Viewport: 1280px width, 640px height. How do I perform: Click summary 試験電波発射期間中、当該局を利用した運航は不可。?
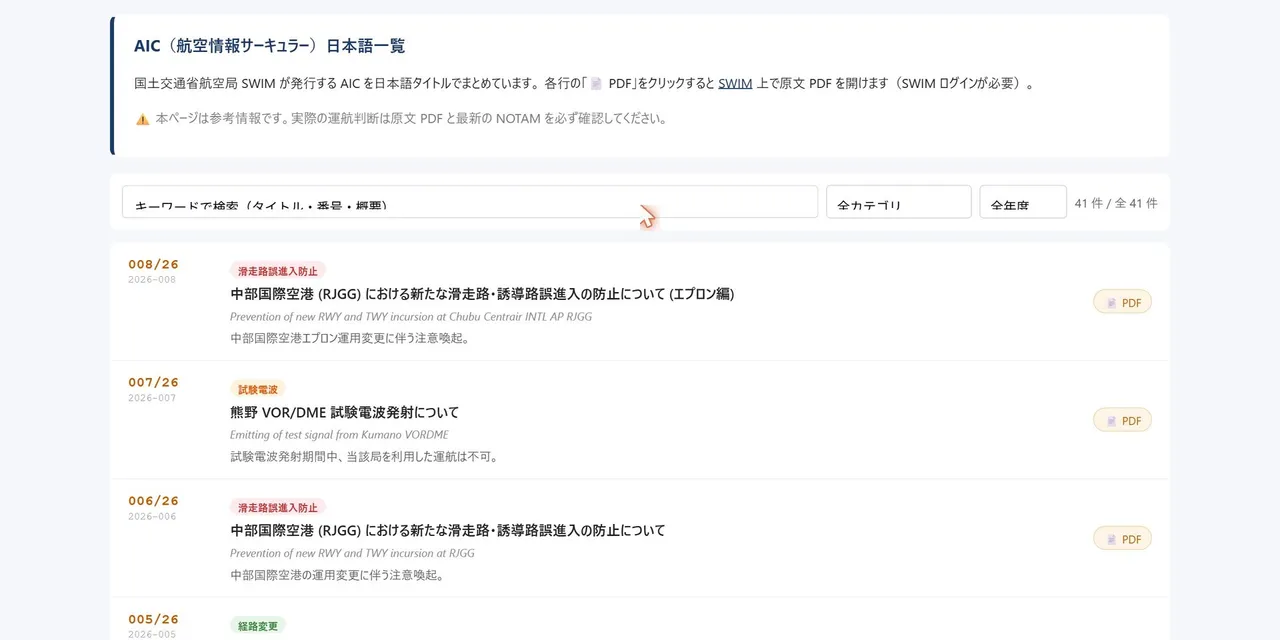pyautogui.click(x=364, y=457)
